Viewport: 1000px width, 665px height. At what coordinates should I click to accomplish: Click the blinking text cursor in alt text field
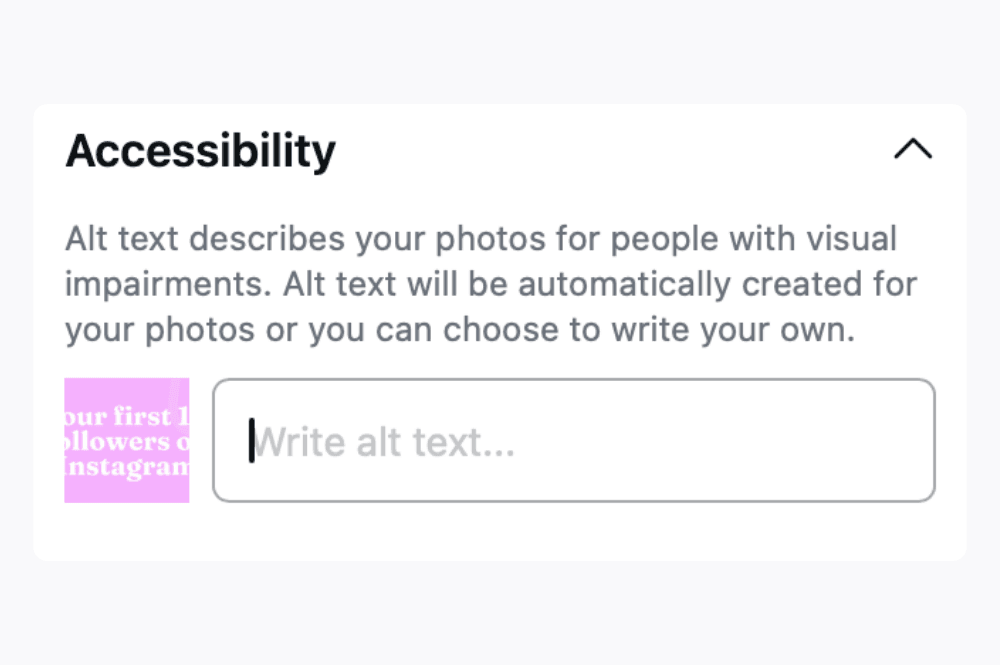[x=252, y=440]
